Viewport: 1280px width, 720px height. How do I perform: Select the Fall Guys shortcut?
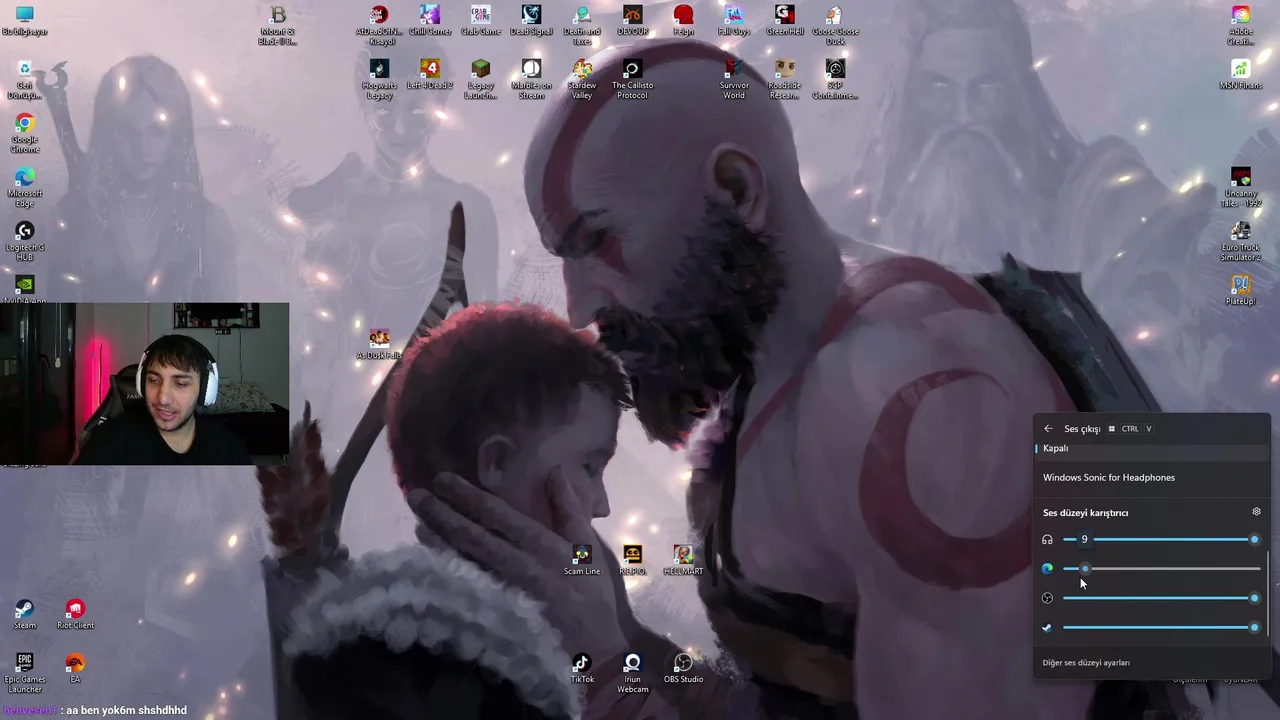coord(734,20)
